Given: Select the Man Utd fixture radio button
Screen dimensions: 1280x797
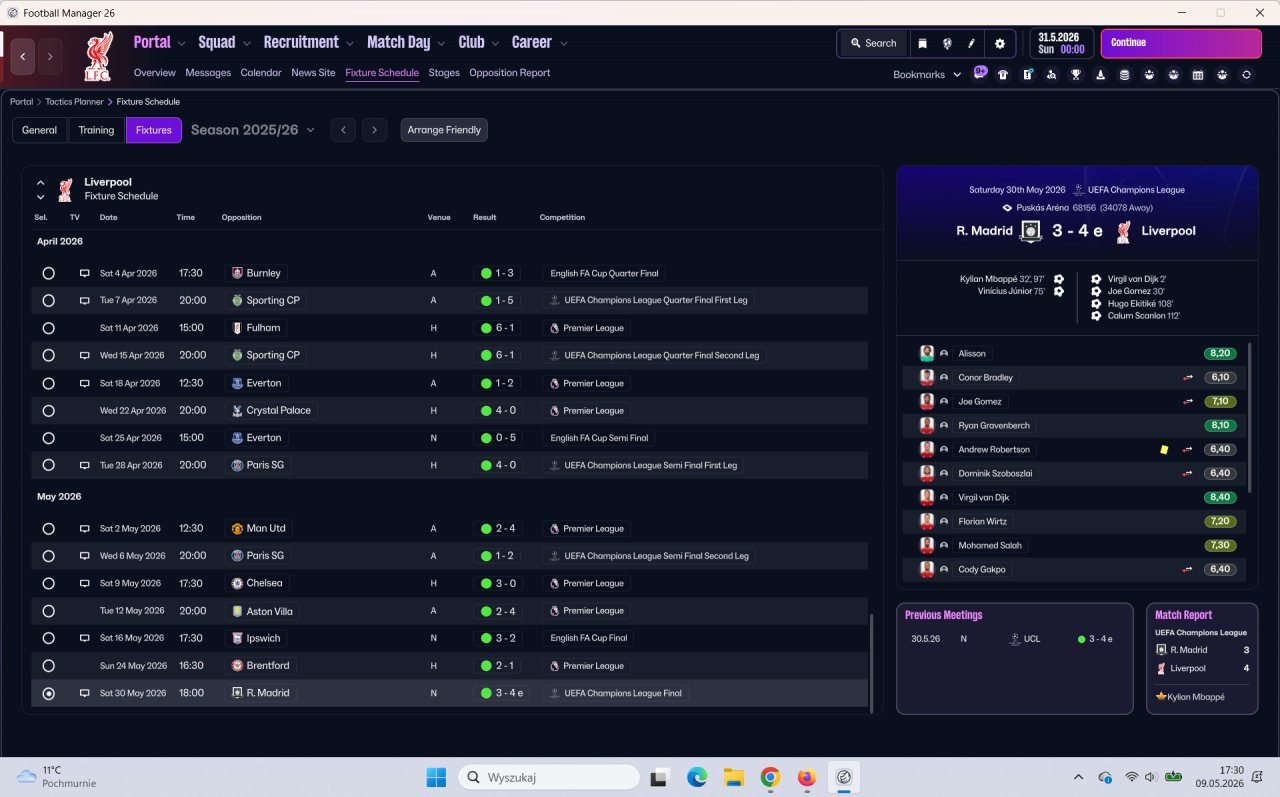Looking at the screenshot, I should tap(48, 528).
